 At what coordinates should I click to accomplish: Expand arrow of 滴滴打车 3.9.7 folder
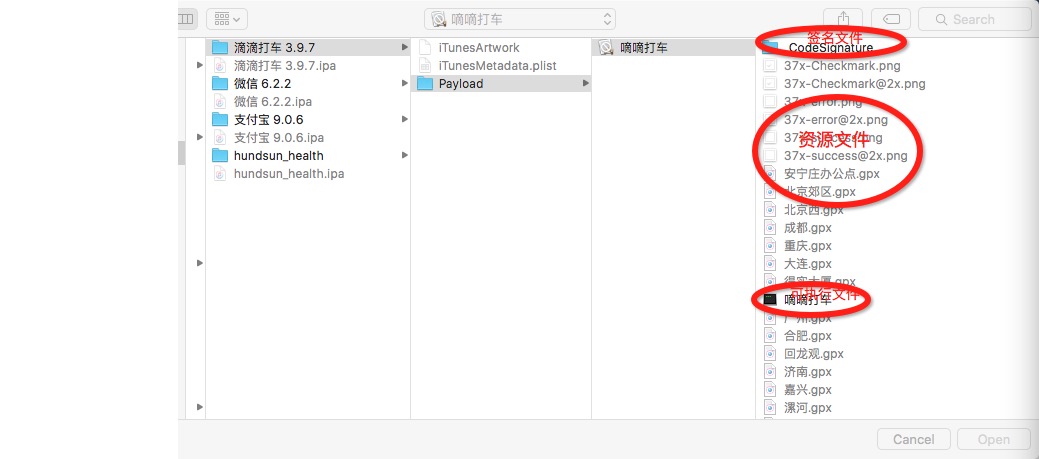click(404, 48)
